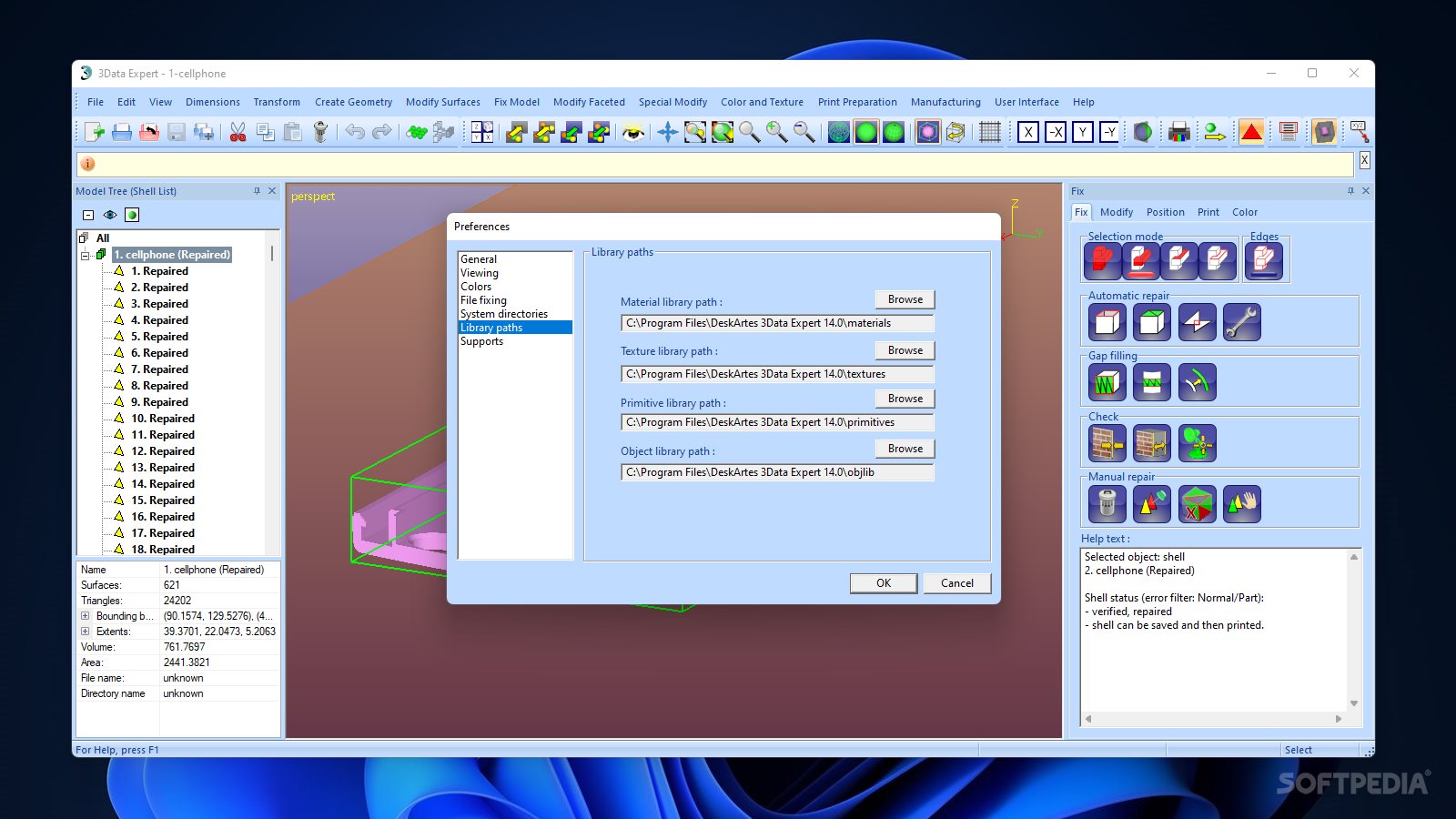Open the Print Preparation menu
This screenshot has height=819, width=1456.
click(x=857, y=102)
